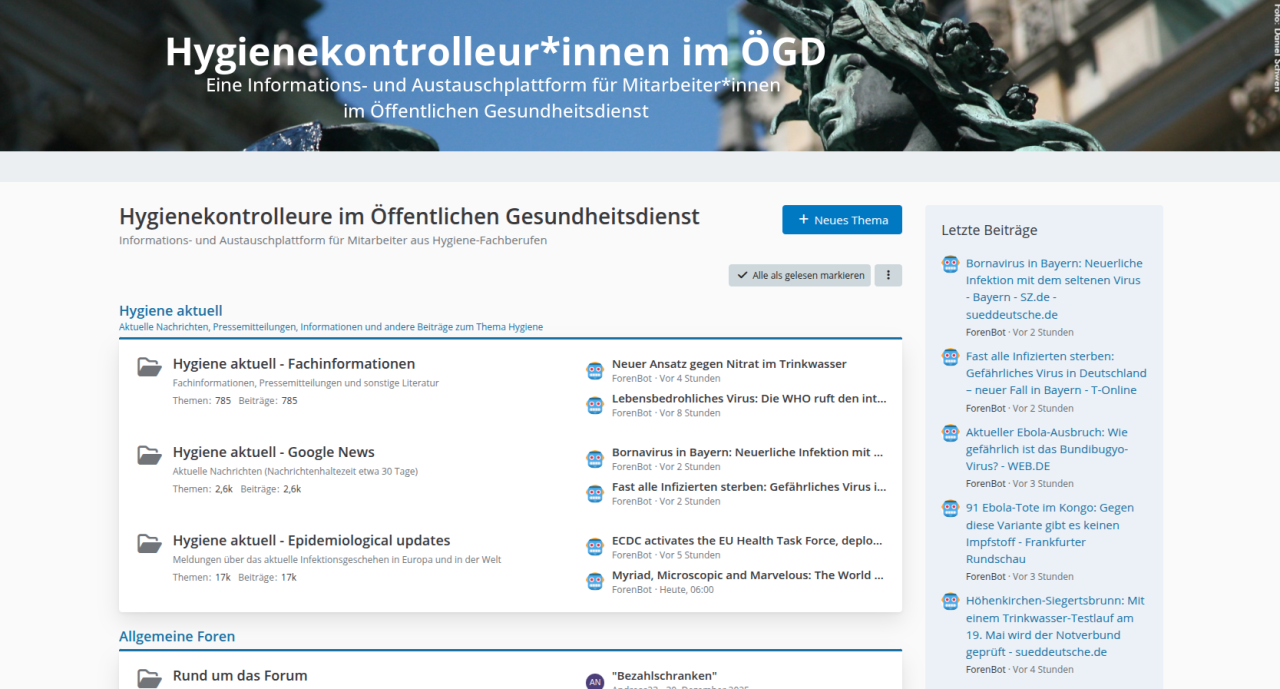Open Allgemeine Foren category heading
Viewport: 1280px width, 689px height.
point(177,636)
